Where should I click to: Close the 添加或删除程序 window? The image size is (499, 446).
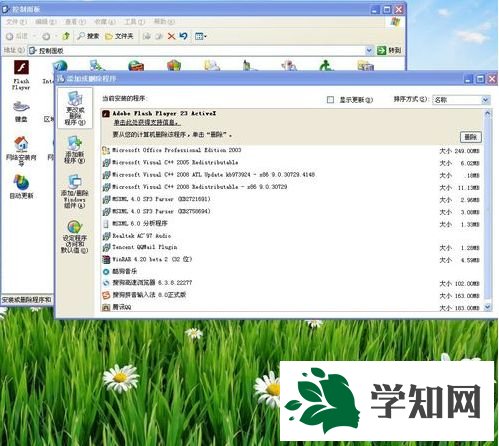(x=492, y=79)
